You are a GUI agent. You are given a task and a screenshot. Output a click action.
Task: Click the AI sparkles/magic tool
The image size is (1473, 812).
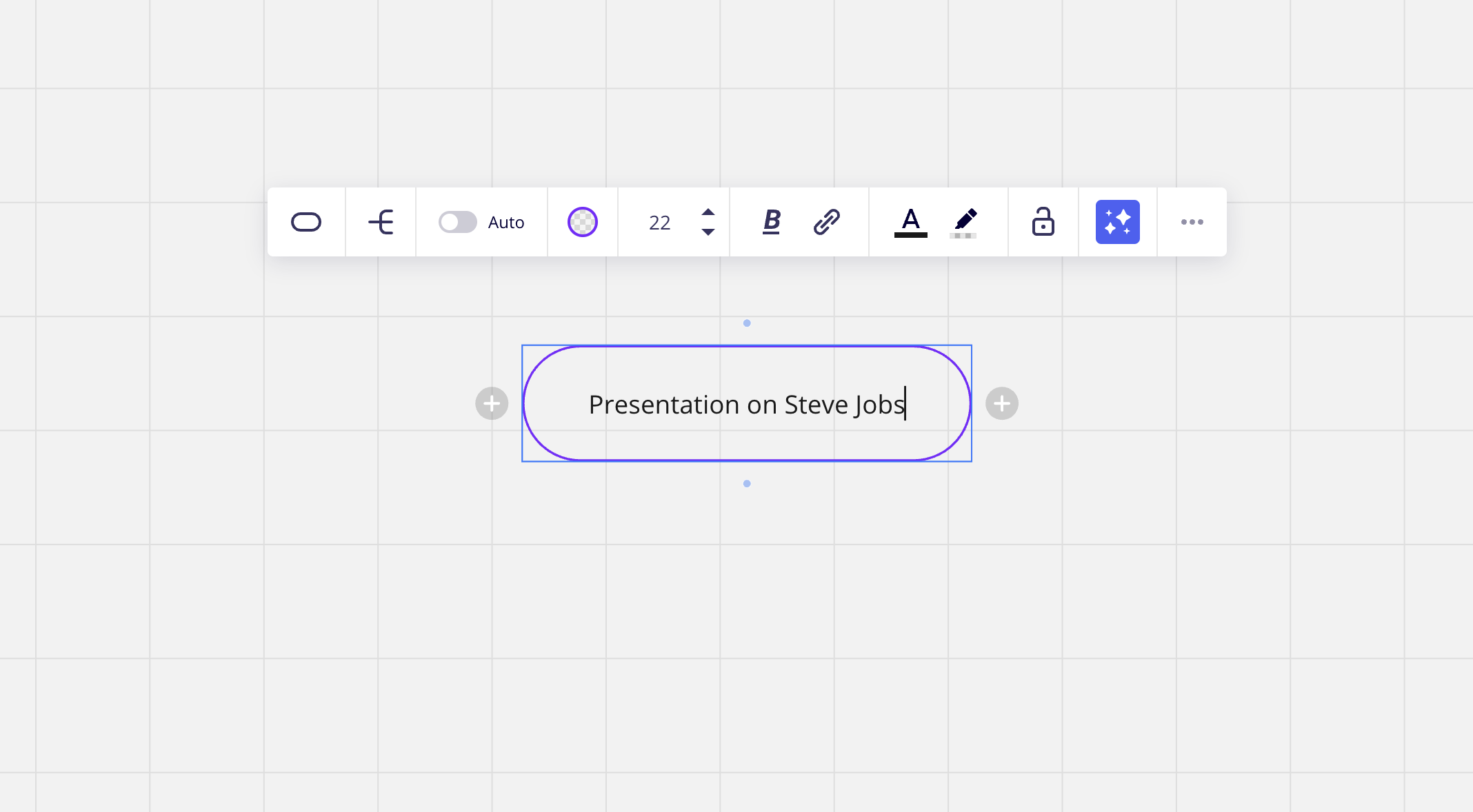pos(1116,221)
